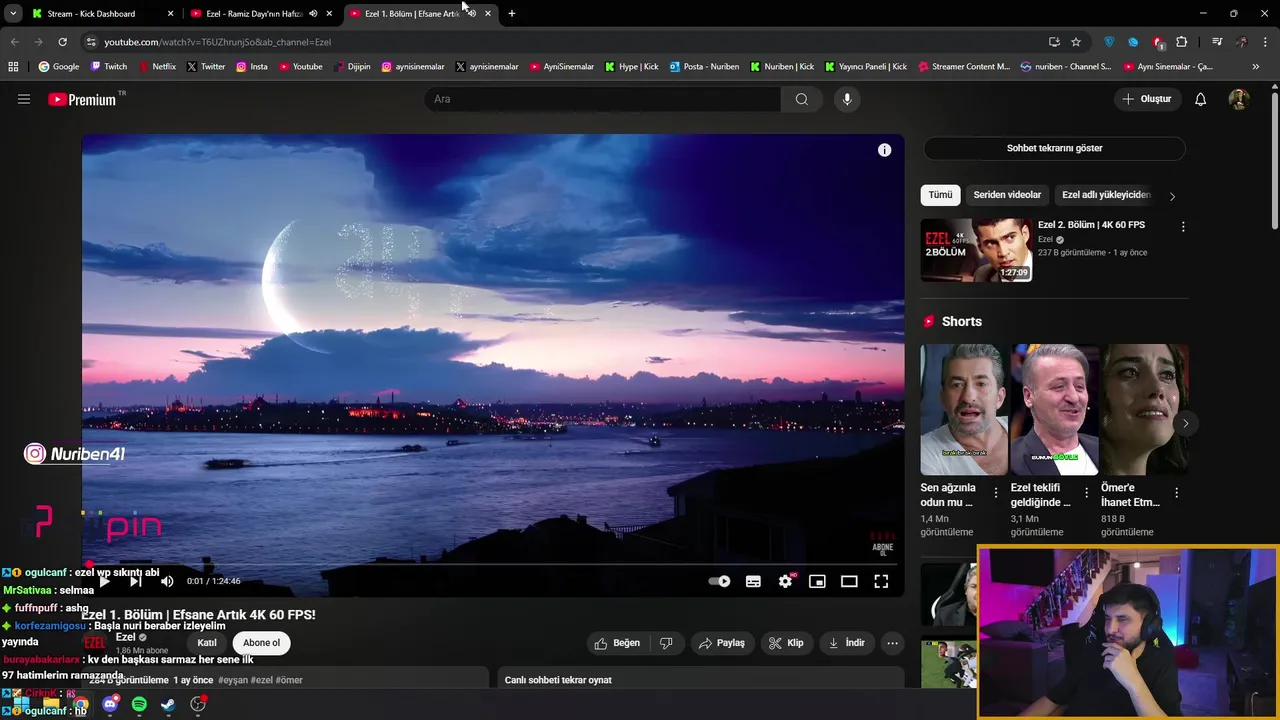Open the Hype | Kick bookmark

point(631,67)
